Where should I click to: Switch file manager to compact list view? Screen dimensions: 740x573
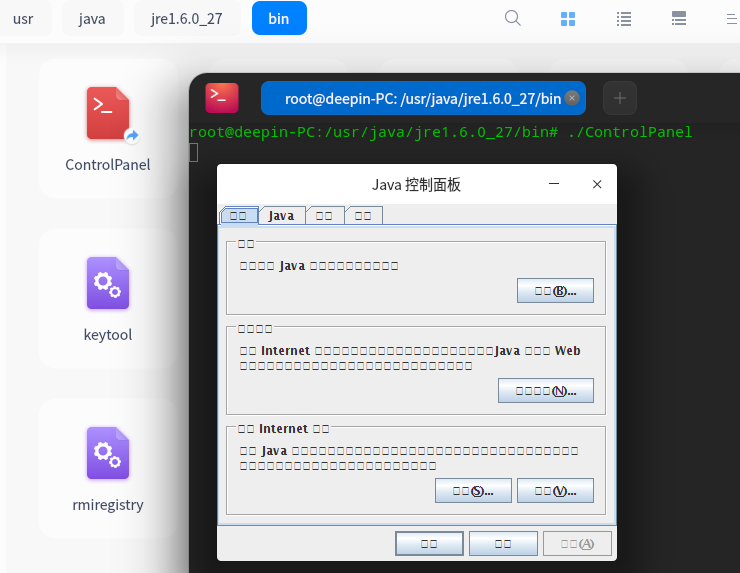click(679, 19)
